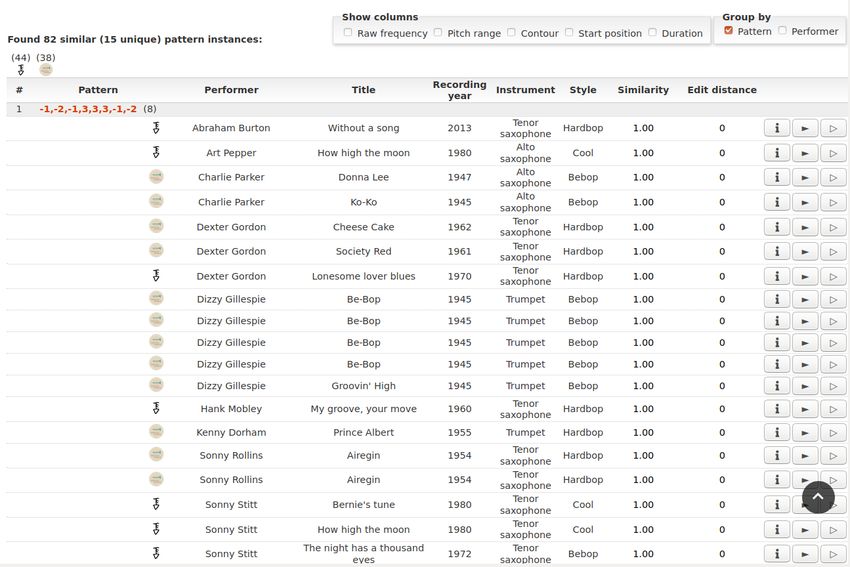This screenshot has width=850, height=567.
Task: Click solid play button for Prince Albert
Action: (805, 433)
